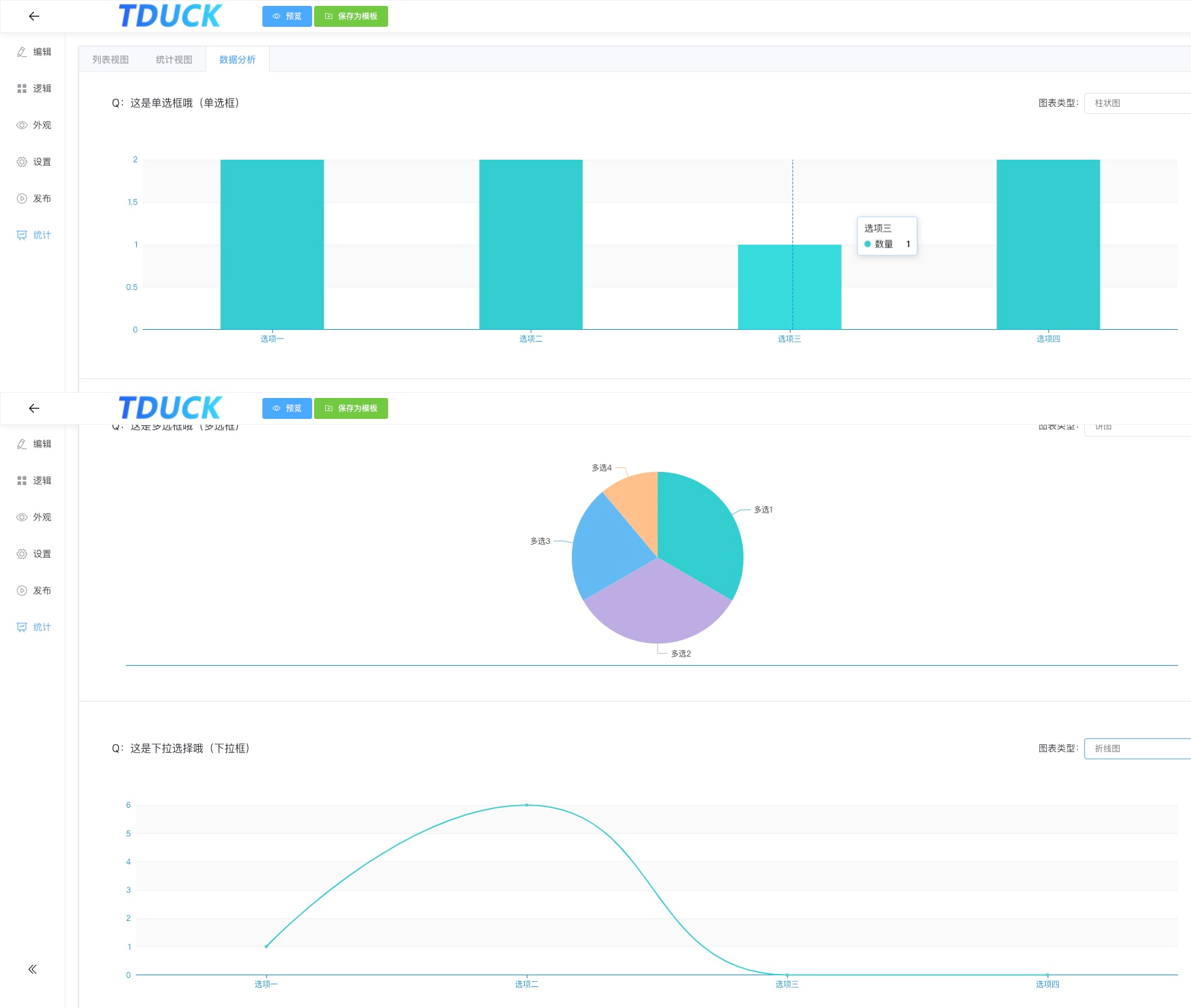Click the 数量 entry in the 选项三 tooltip
Screen dimensions: 1191x1008
pos(887,244)
